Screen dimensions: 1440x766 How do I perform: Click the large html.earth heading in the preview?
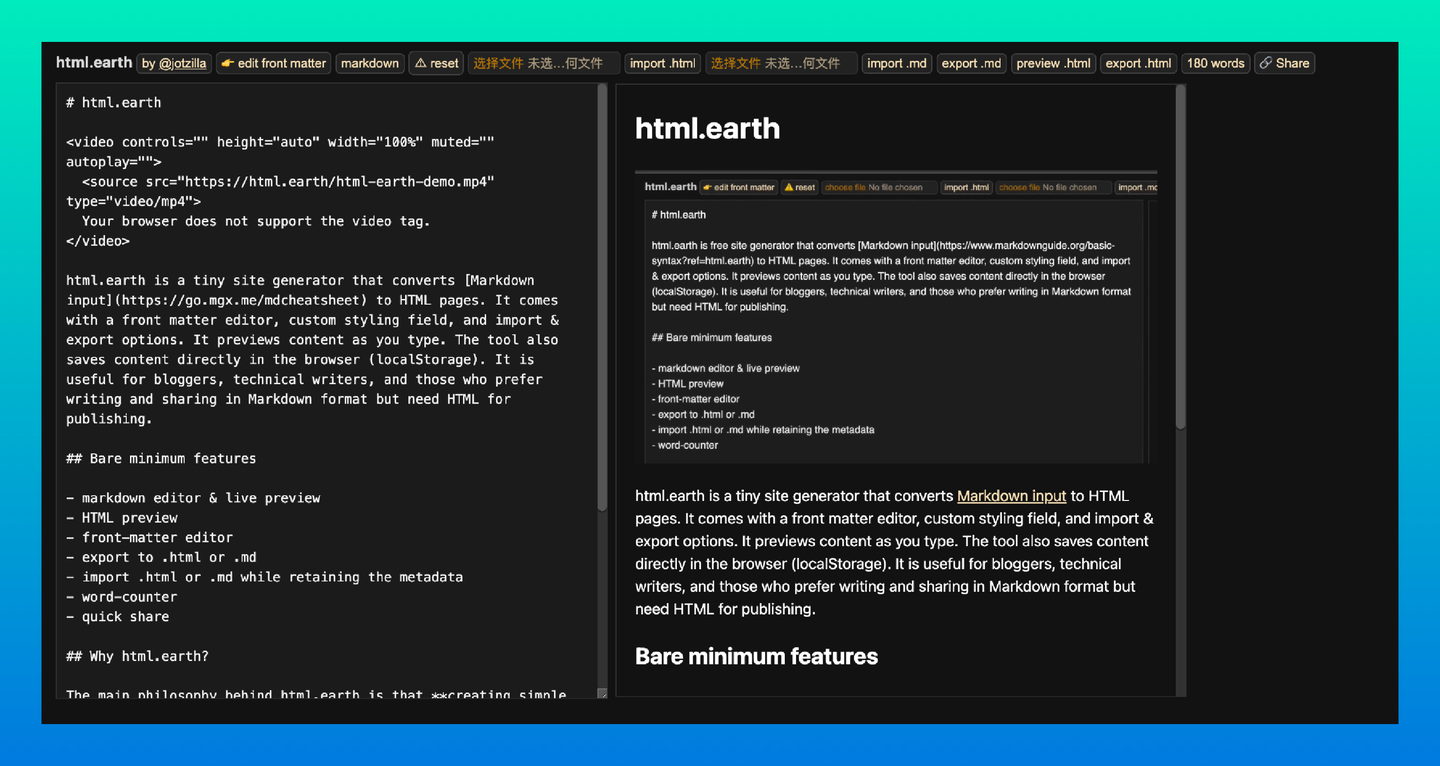pos(708,128)
